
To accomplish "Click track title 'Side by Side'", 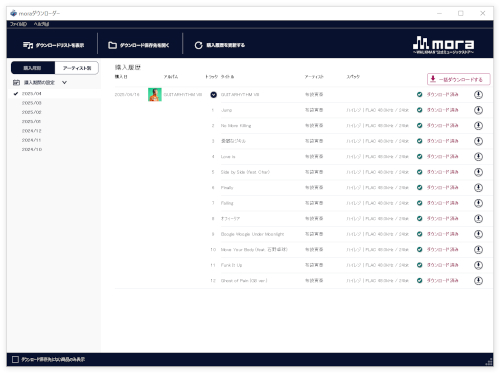I will pos(245,172).
